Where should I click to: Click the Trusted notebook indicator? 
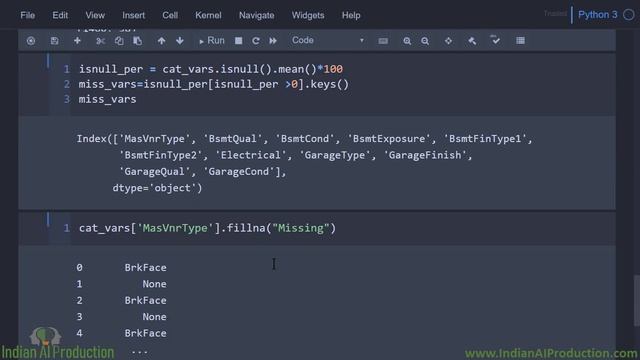[555, 14]
